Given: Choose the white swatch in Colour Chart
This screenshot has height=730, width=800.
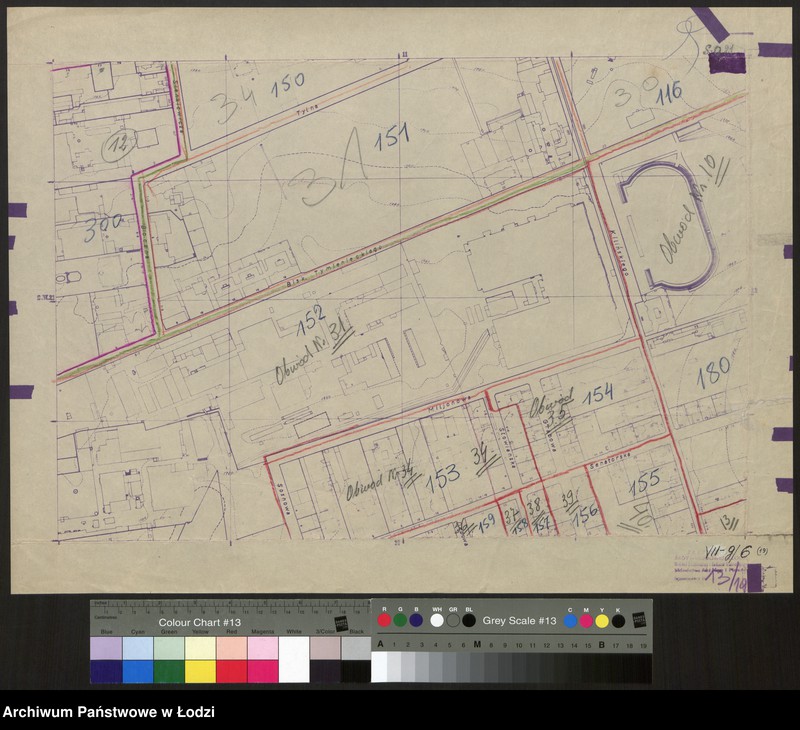Looking at the screenshot, I should click(294, 660).
